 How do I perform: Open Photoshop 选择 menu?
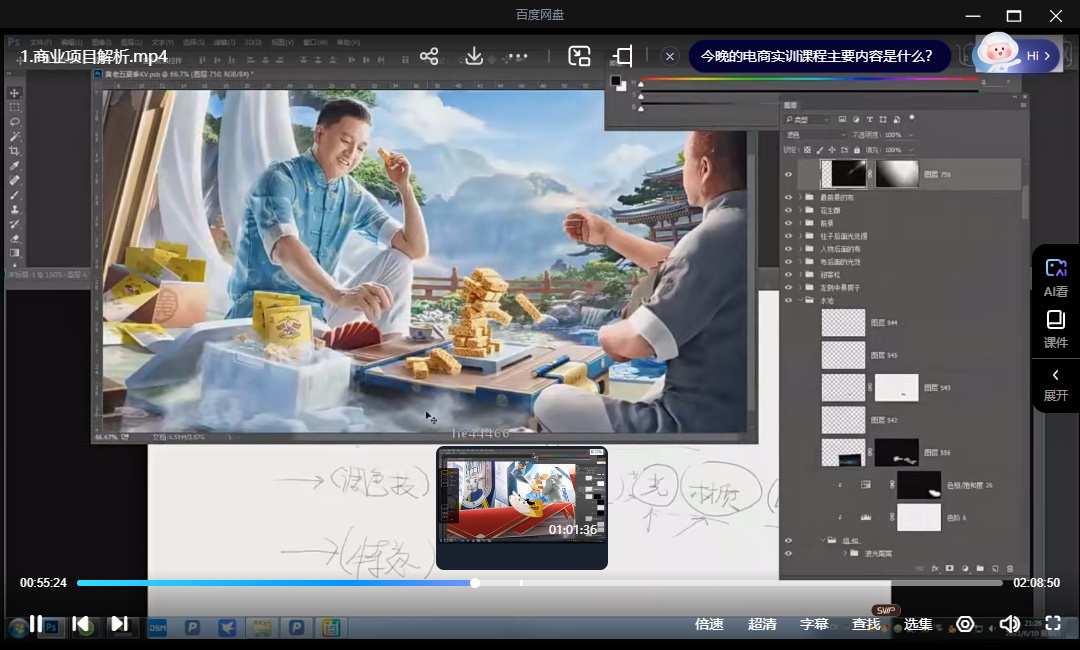click(x=193, y=43)
